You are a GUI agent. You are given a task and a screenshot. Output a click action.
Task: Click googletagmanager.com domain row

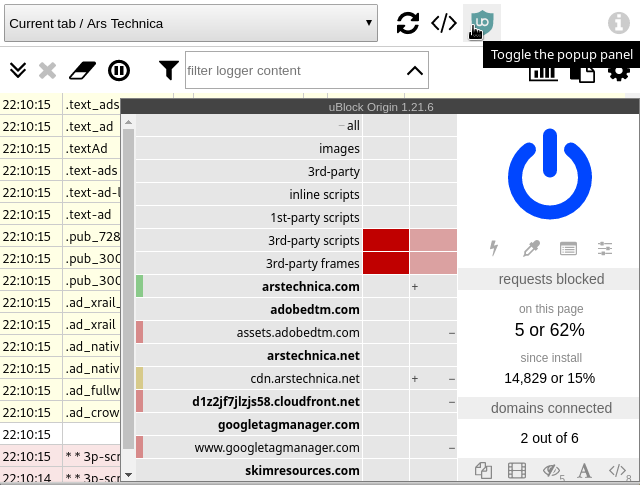249,424
